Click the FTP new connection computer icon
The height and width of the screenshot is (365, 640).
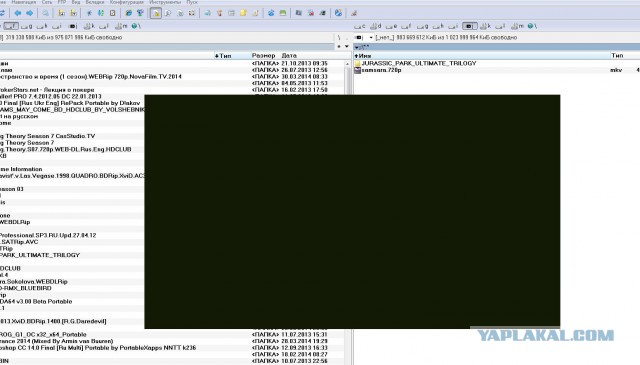coord(140,13)
